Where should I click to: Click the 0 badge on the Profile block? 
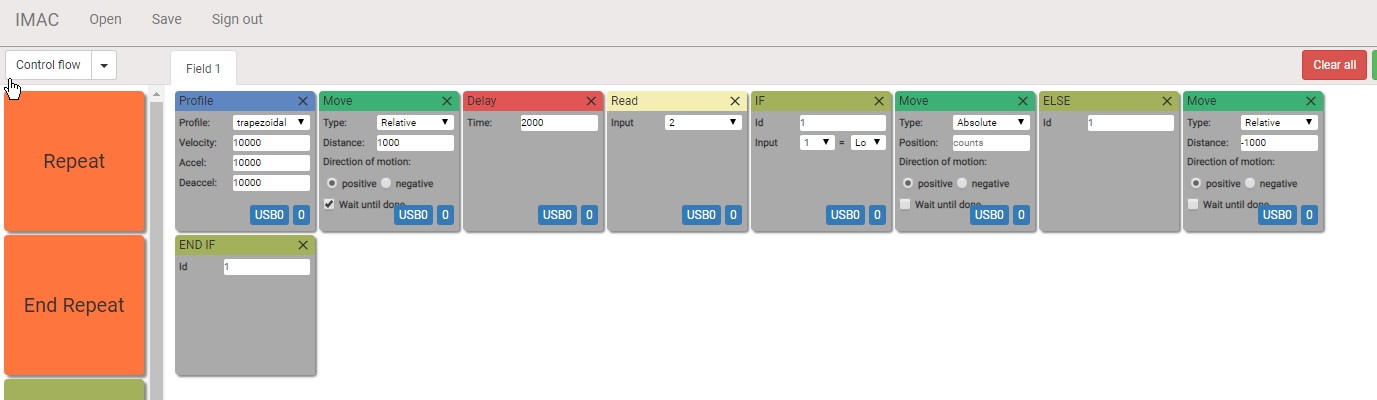tap(302, 214)
